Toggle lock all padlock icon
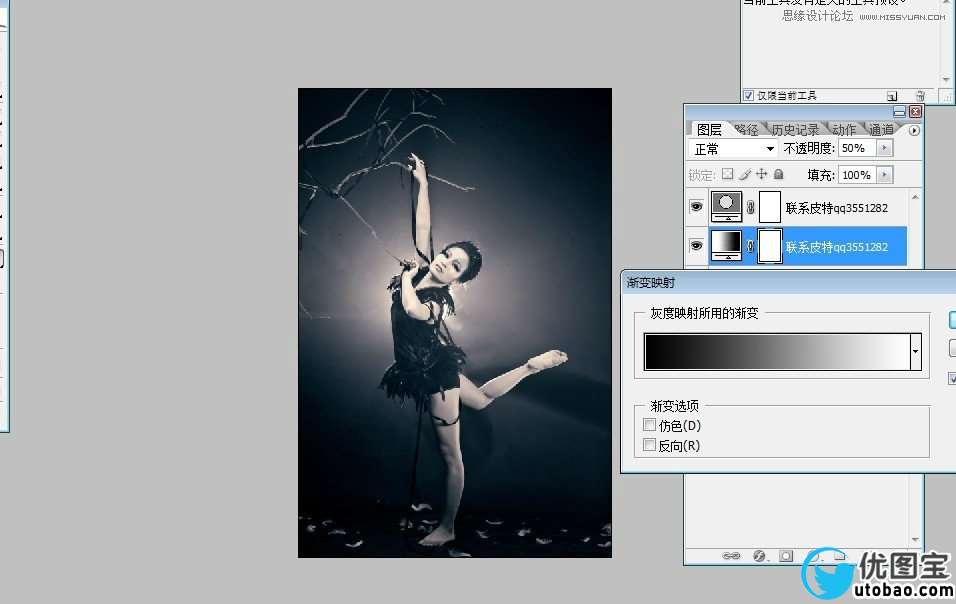Screen dimensions: 956x604 pyautogui.click(x=779, y=174)
